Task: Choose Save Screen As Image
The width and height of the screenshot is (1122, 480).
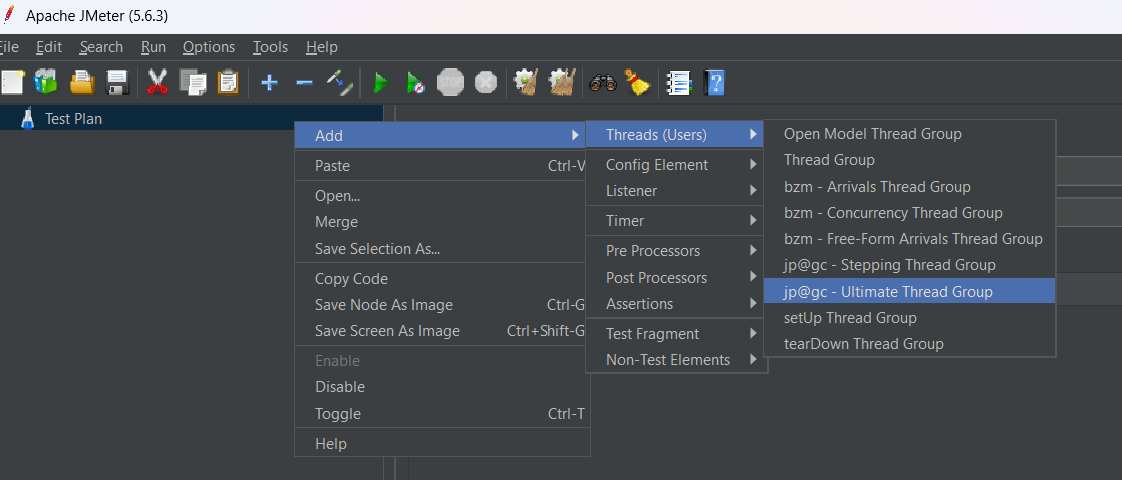Action: [442, 331]
